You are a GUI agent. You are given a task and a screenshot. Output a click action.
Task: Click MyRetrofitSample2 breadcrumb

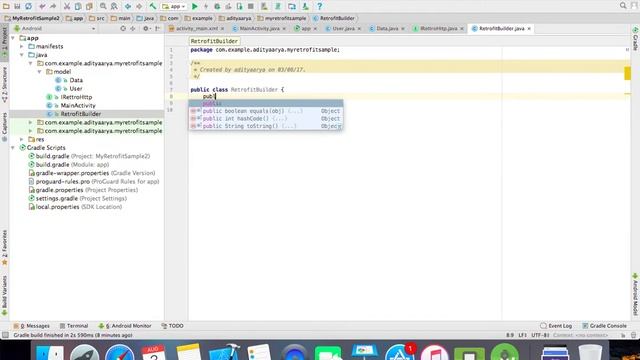tap(32, 18)
